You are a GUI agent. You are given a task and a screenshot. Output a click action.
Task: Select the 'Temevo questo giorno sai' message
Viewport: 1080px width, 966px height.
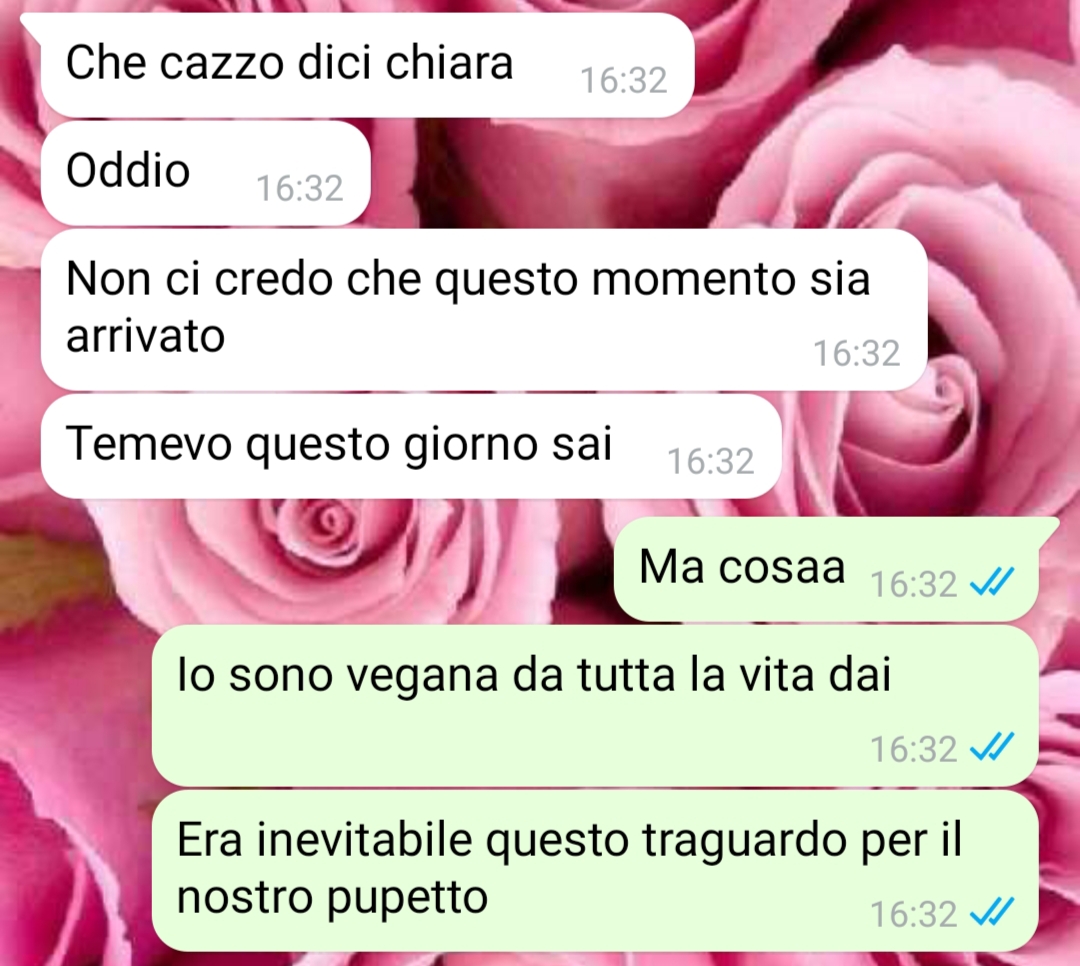(x=411, y=446)
